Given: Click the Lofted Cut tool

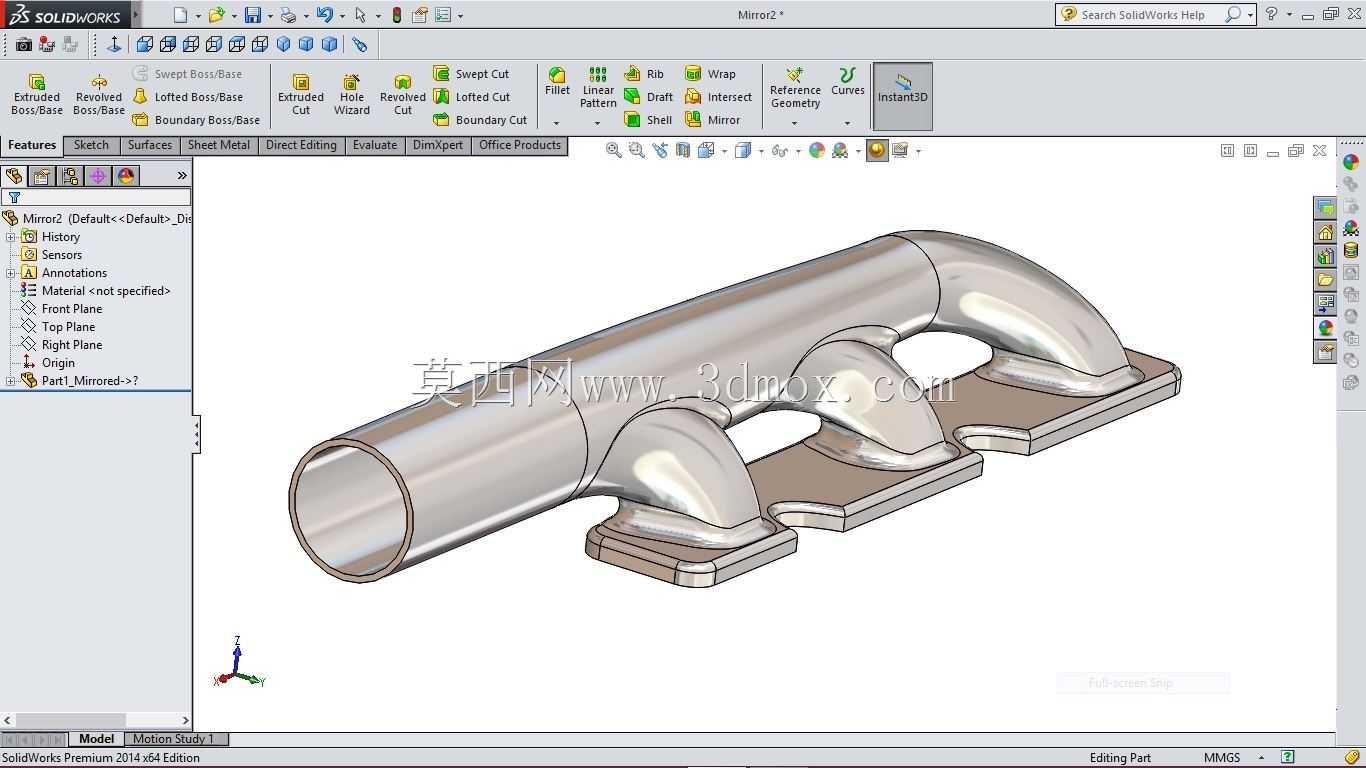Looking at the screenshot, I should coord(472,97).
